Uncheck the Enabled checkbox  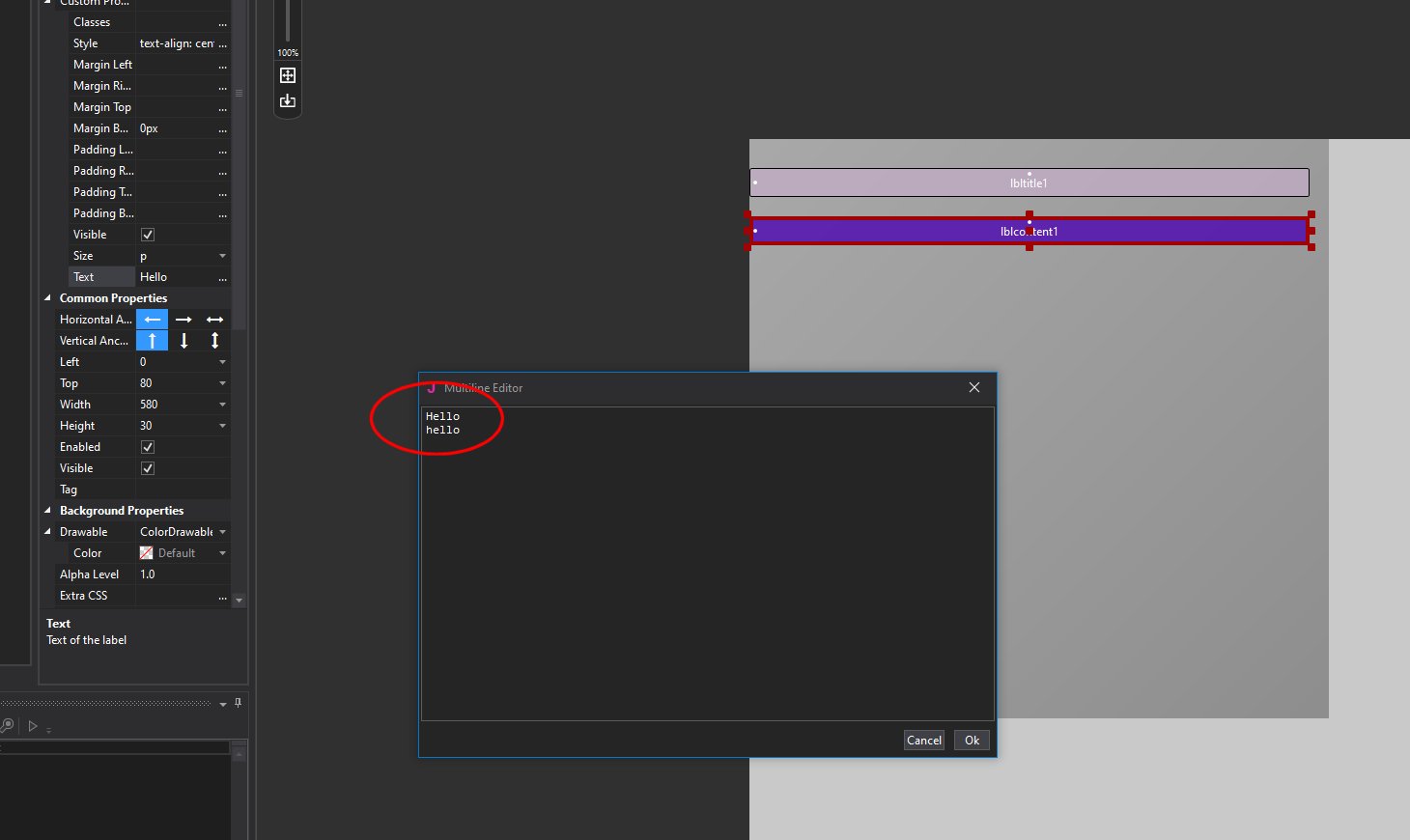(x=147, y=446)
